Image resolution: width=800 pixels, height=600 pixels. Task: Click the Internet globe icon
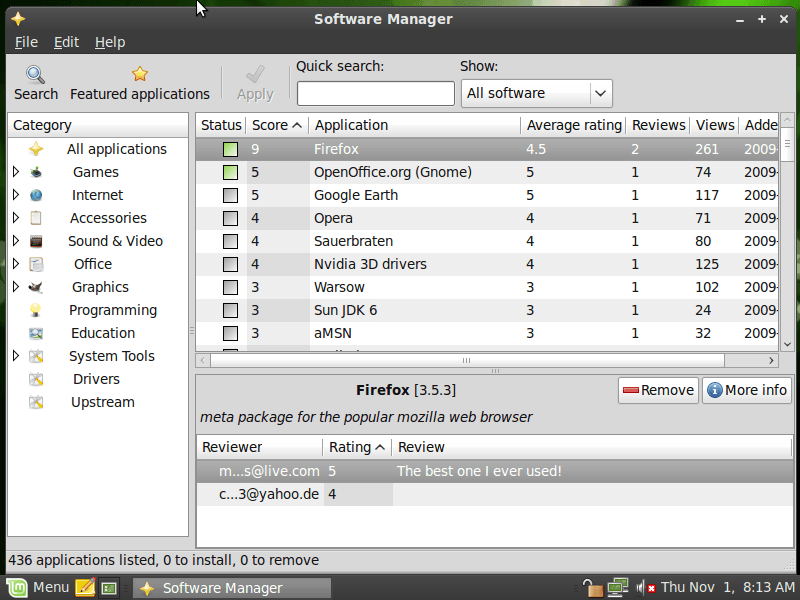[36, 195]
